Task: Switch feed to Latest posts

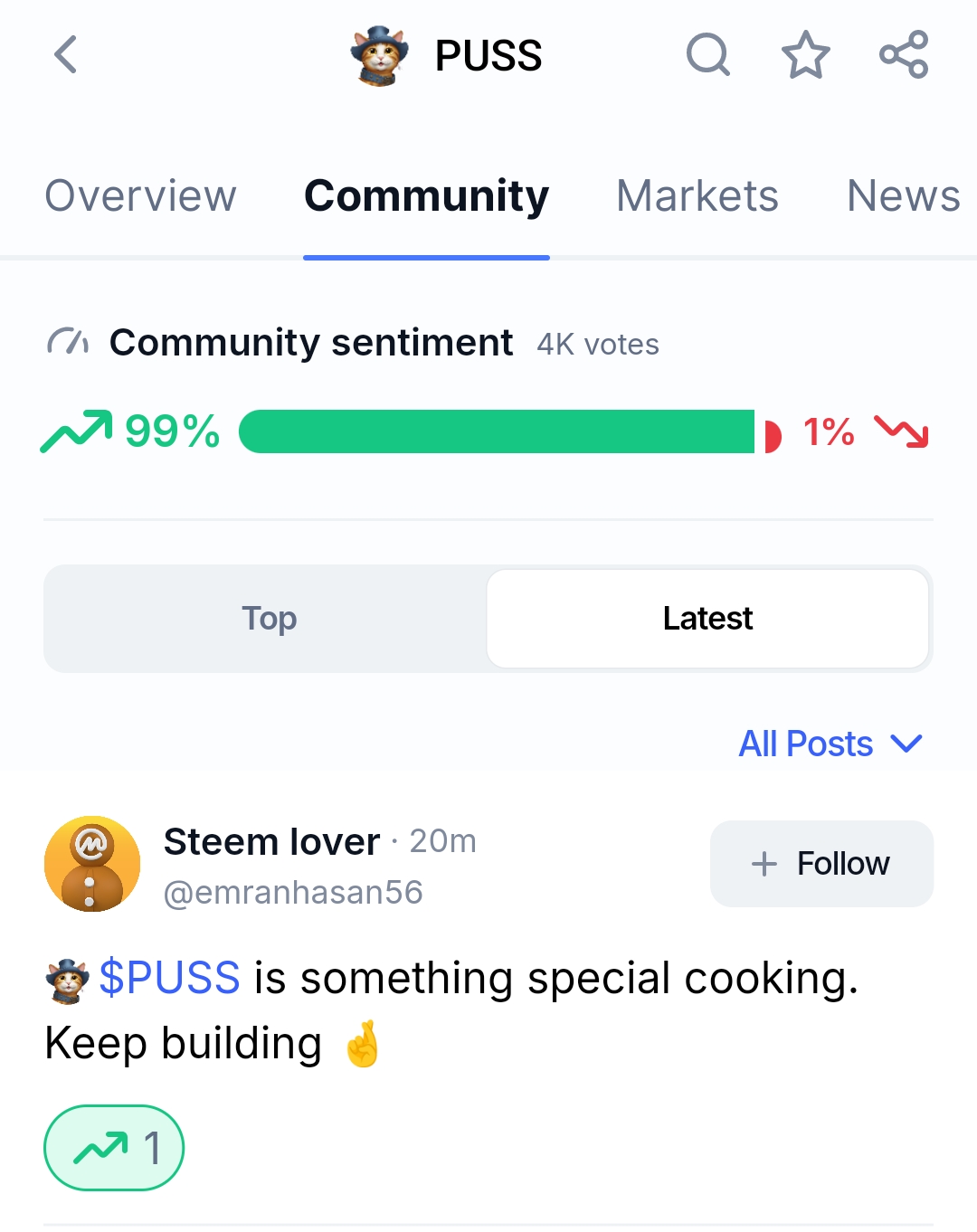Action: pyautogui.click(x=707, y=619)
